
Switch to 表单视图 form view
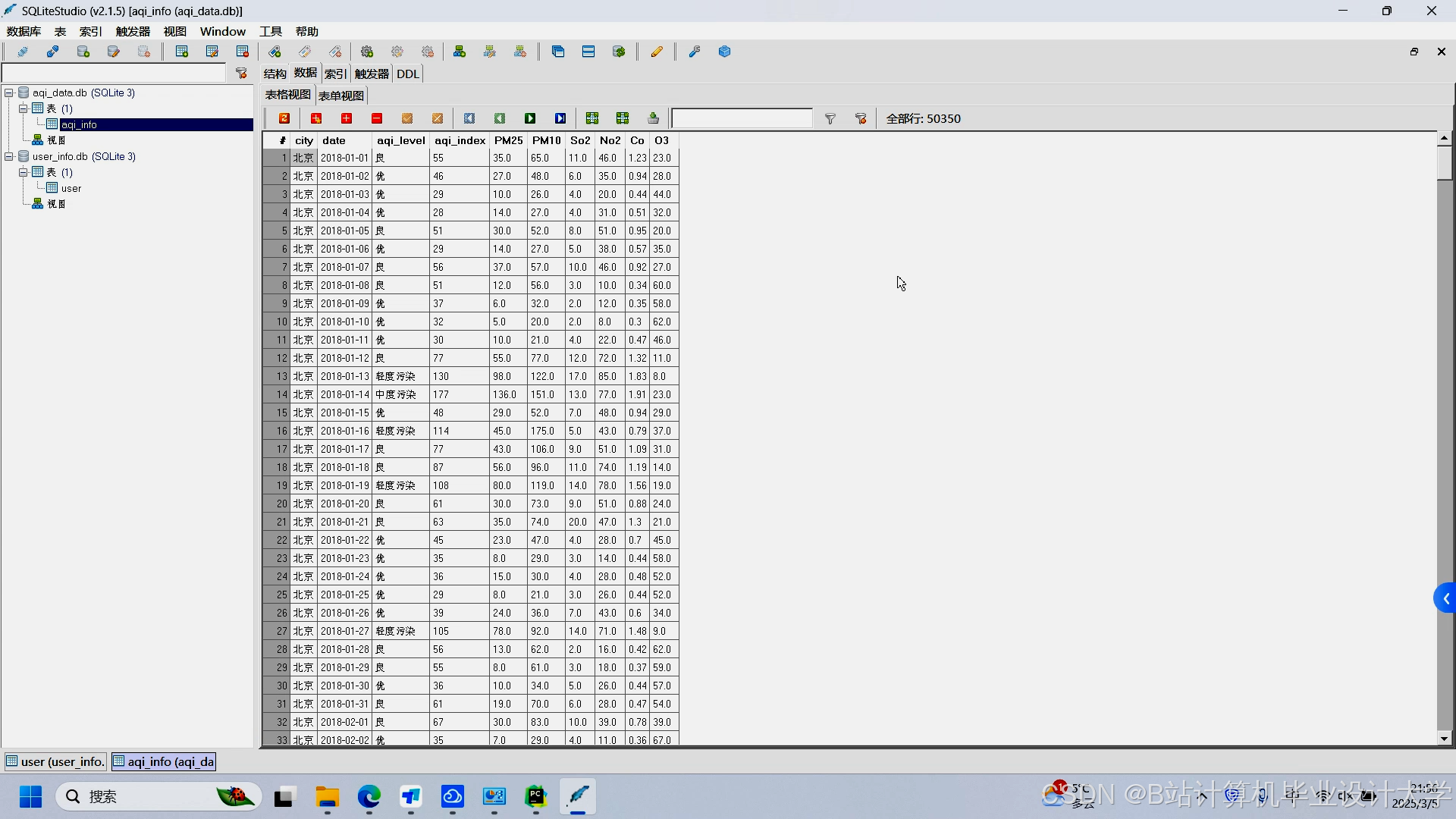341,96
